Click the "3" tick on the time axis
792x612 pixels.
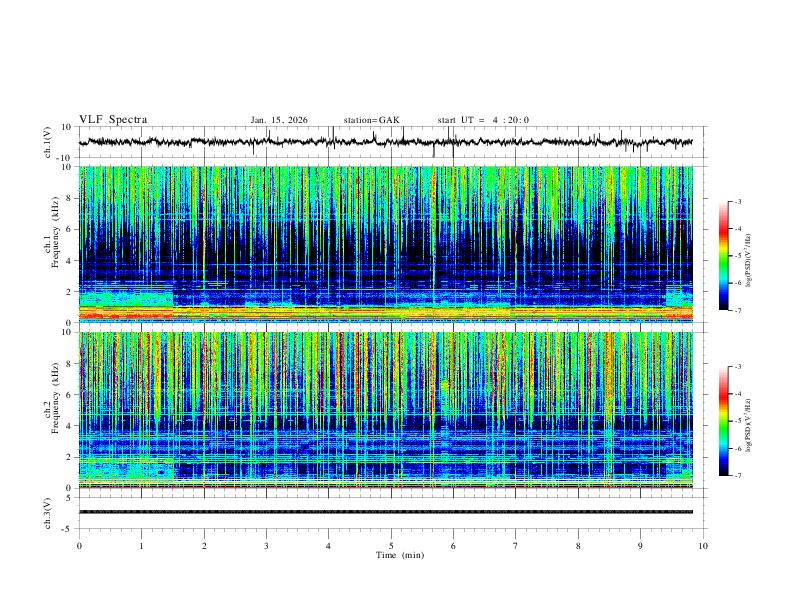[266, 546]
